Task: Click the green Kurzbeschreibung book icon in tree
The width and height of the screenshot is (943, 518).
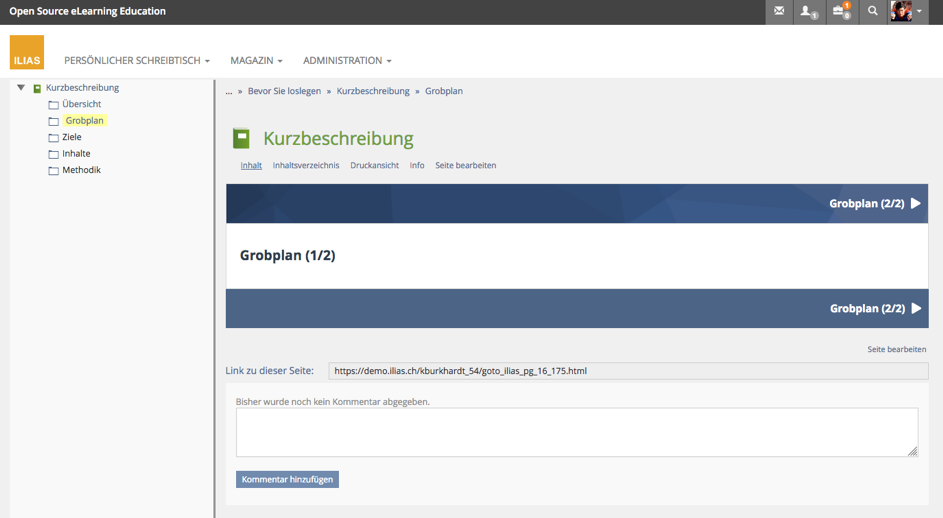Action: (37, 88)
